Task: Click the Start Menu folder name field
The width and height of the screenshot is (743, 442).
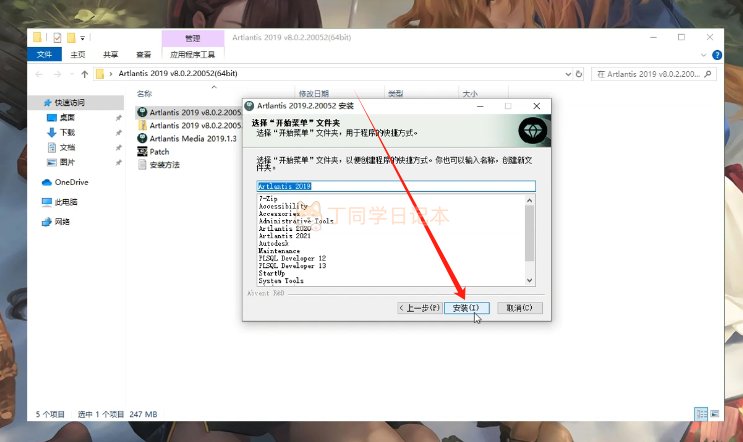Action: point(396,186)
